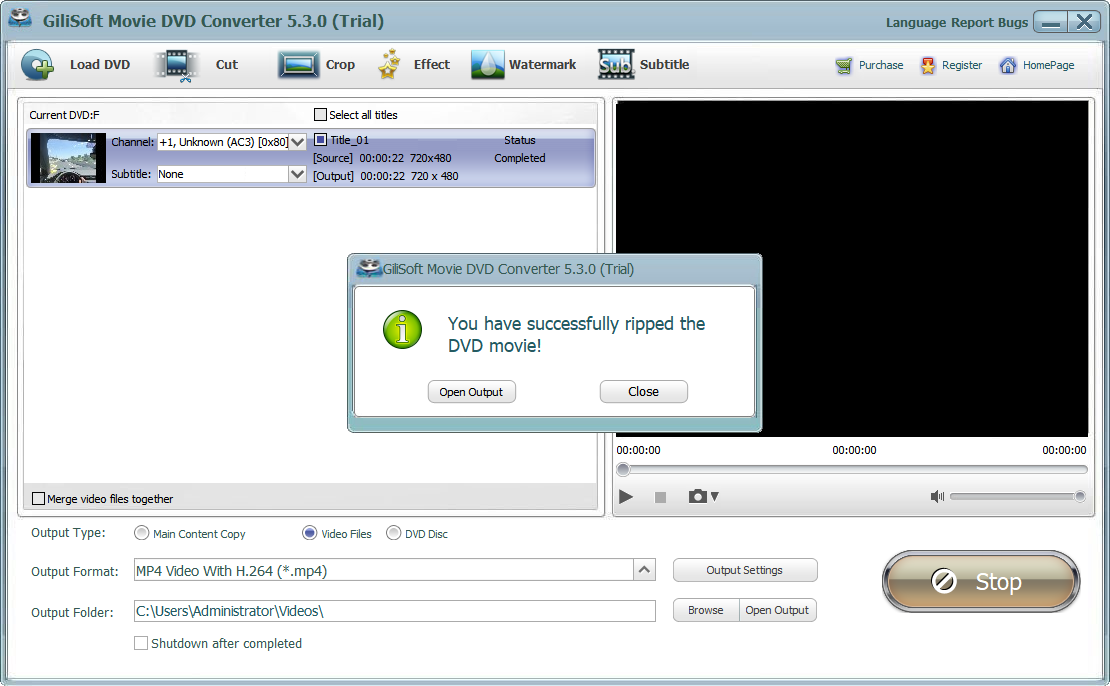
Task: Open snapshot options arrow beside camera
Action: point(714,496)
